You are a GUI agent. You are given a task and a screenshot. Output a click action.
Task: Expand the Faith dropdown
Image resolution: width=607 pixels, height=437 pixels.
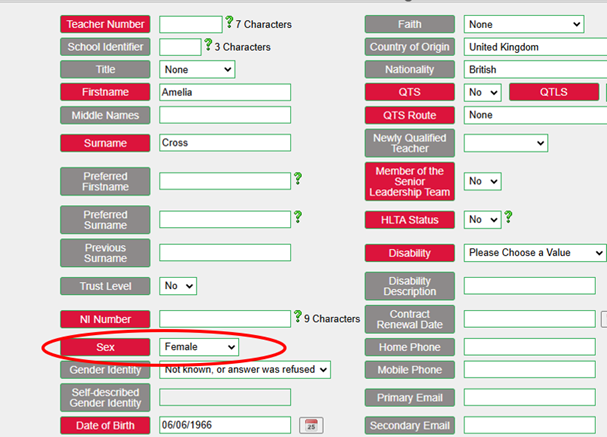pos(524,24)
